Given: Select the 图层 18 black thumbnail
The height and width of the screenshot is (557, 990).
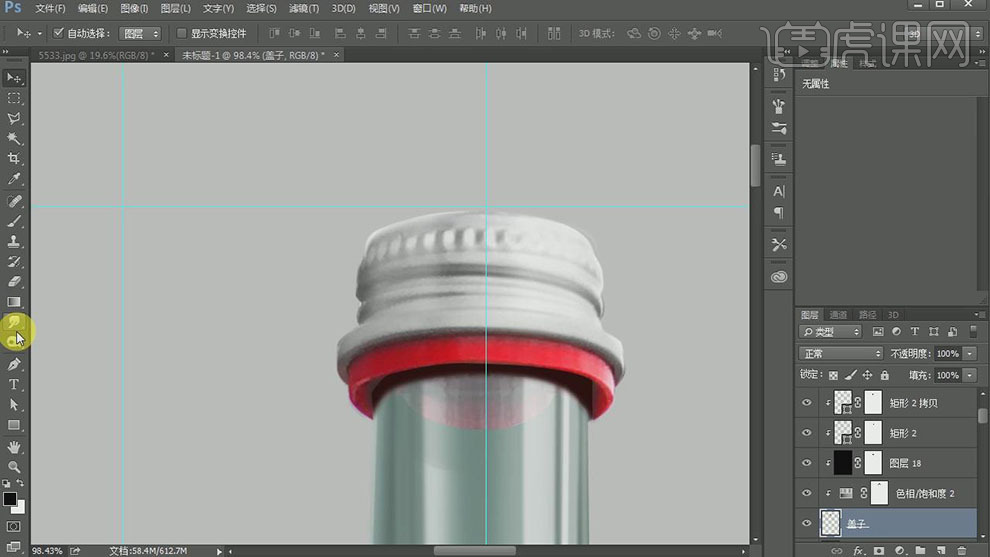Looking at the screenshot, I should point(842,463).
